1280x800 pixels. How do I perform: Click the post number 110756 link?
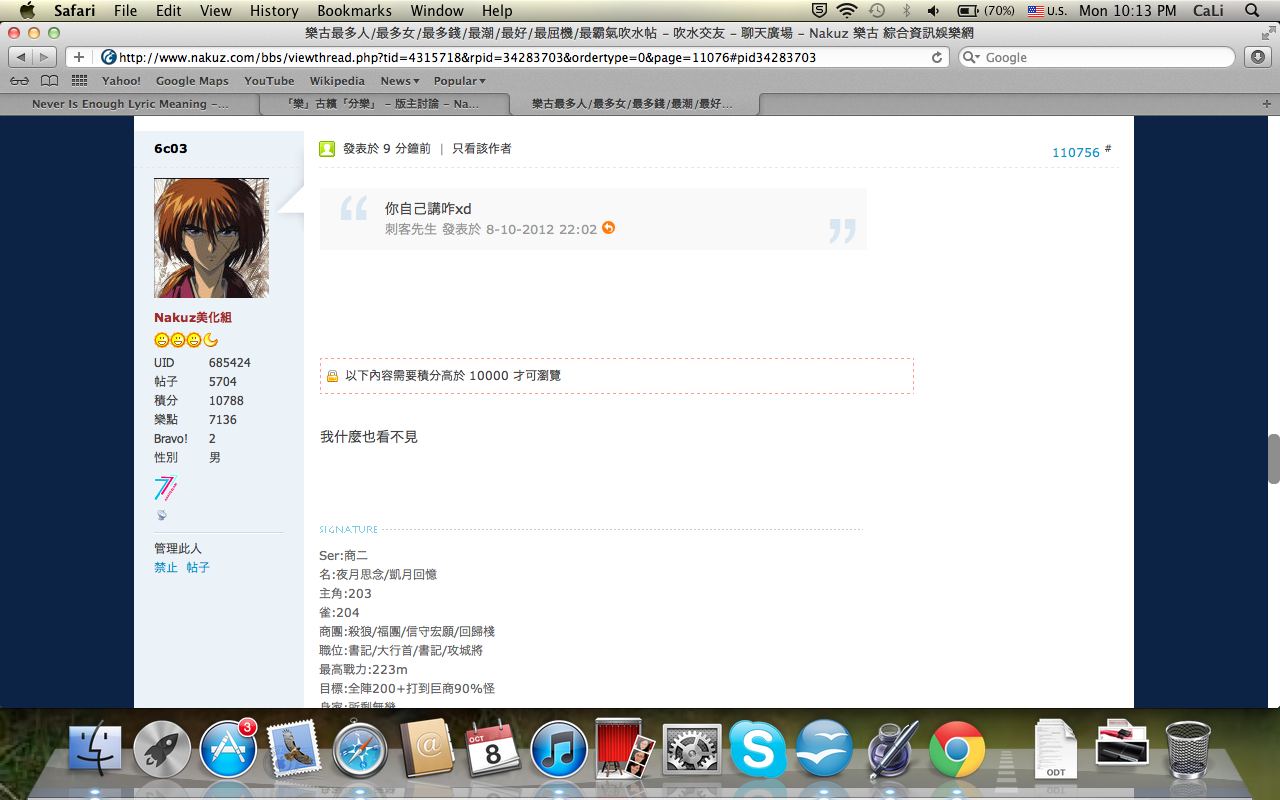point(1075,152)
